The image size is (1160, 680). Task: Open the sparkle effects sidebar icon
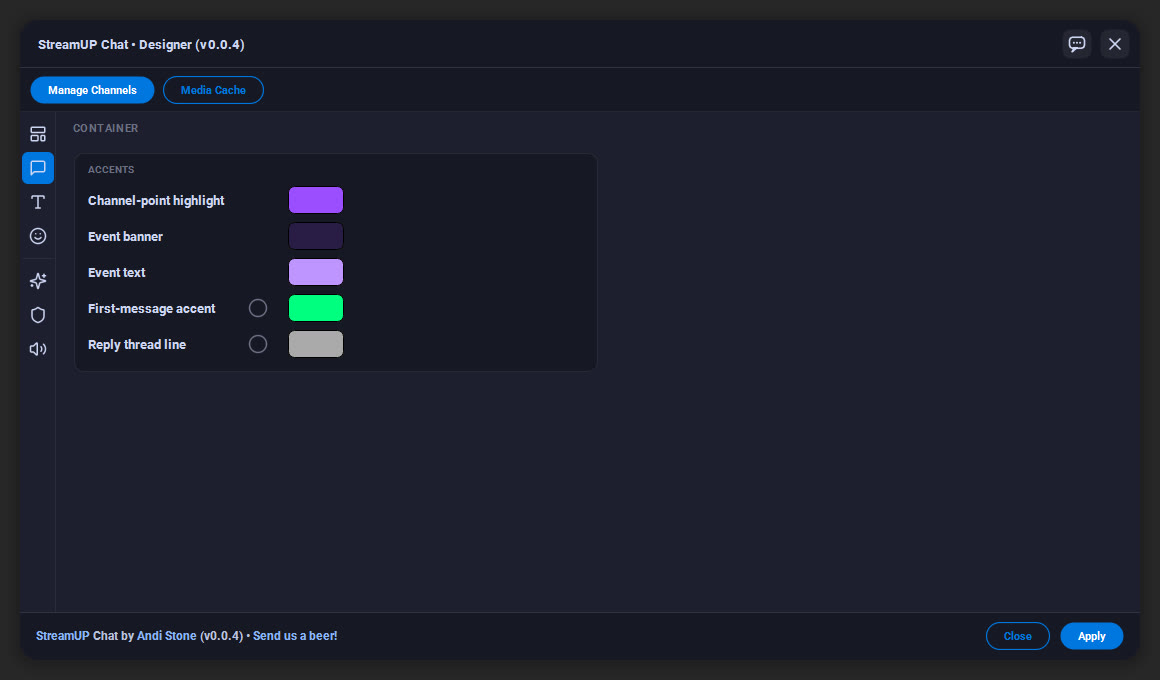point(38,280)
